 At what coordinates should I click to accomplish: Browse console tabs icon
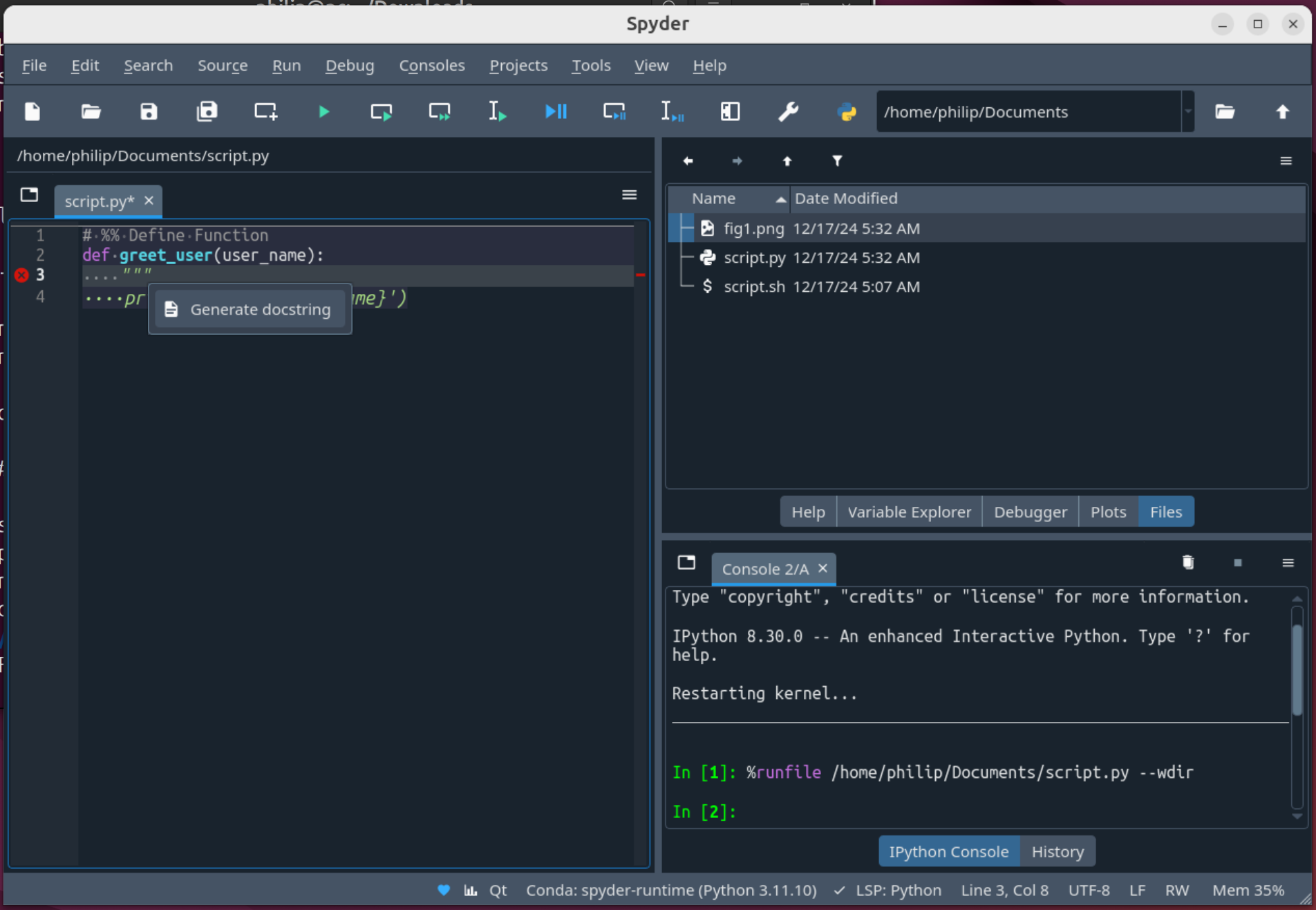point(686,562)
